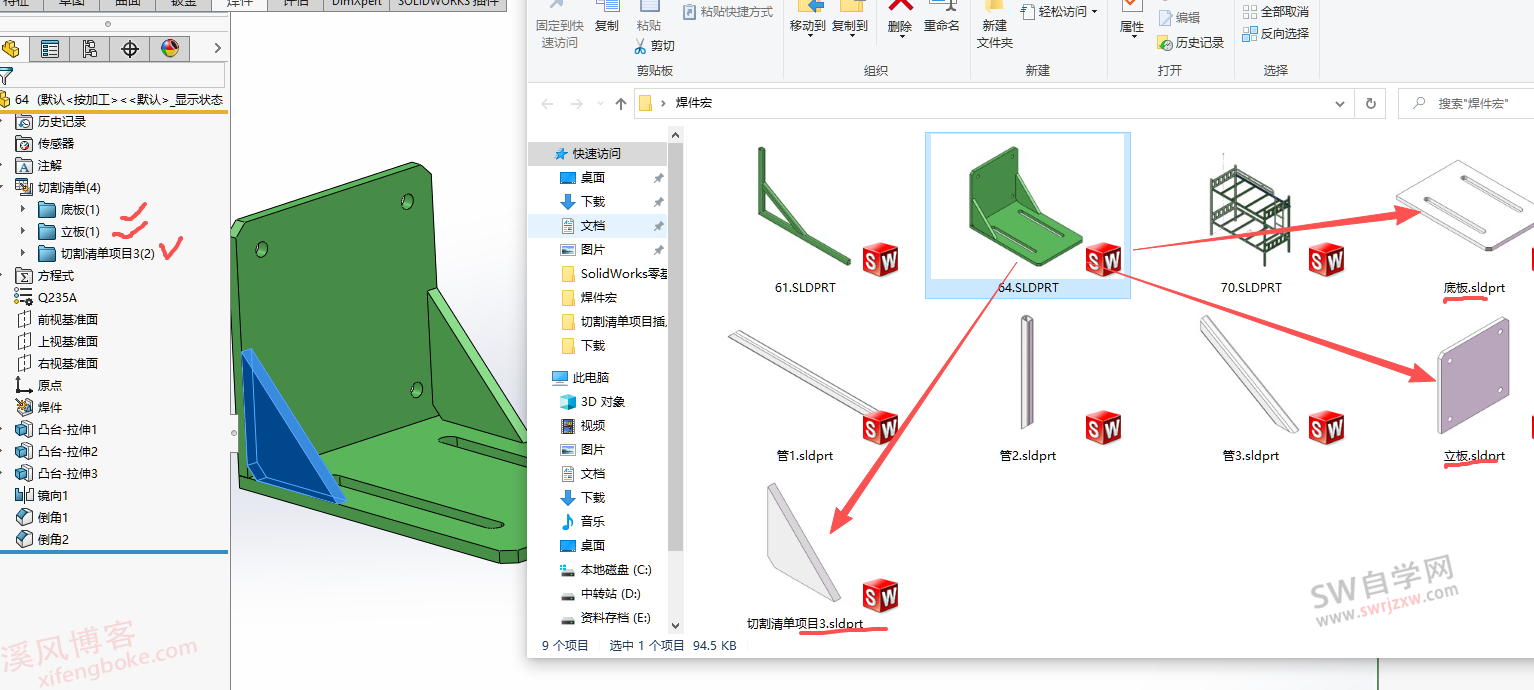The width and height of the screenshot is (1534, 690).
Task: Open the DisplayManager color ball tab
Action: (x=170, y=49)
